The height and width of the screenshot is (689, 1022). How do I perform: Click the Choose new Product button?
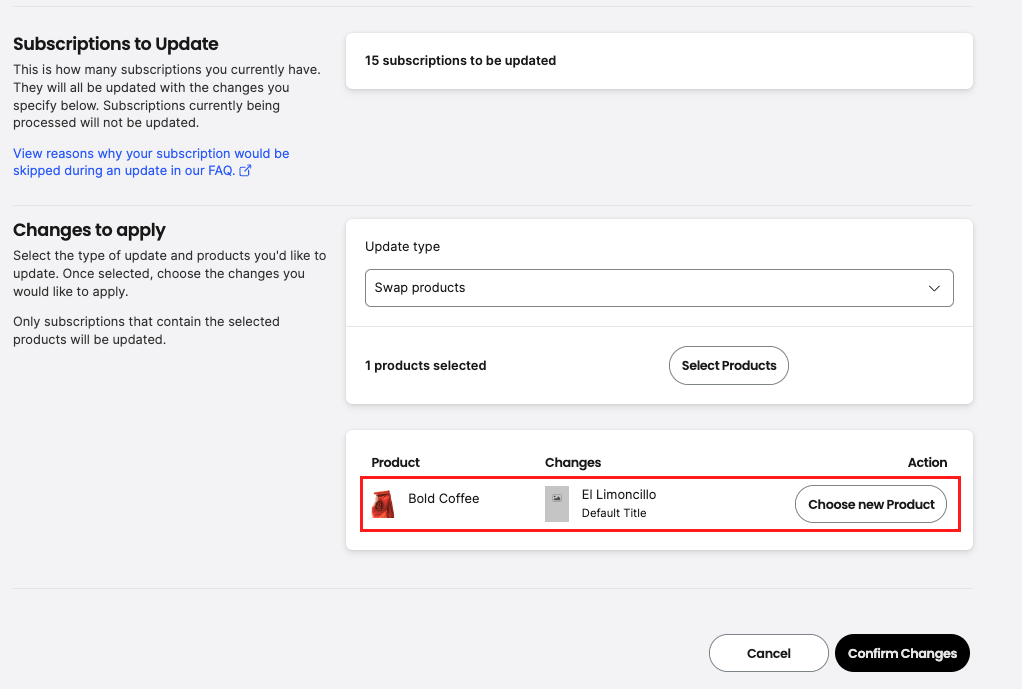click(x=870, y=504)
